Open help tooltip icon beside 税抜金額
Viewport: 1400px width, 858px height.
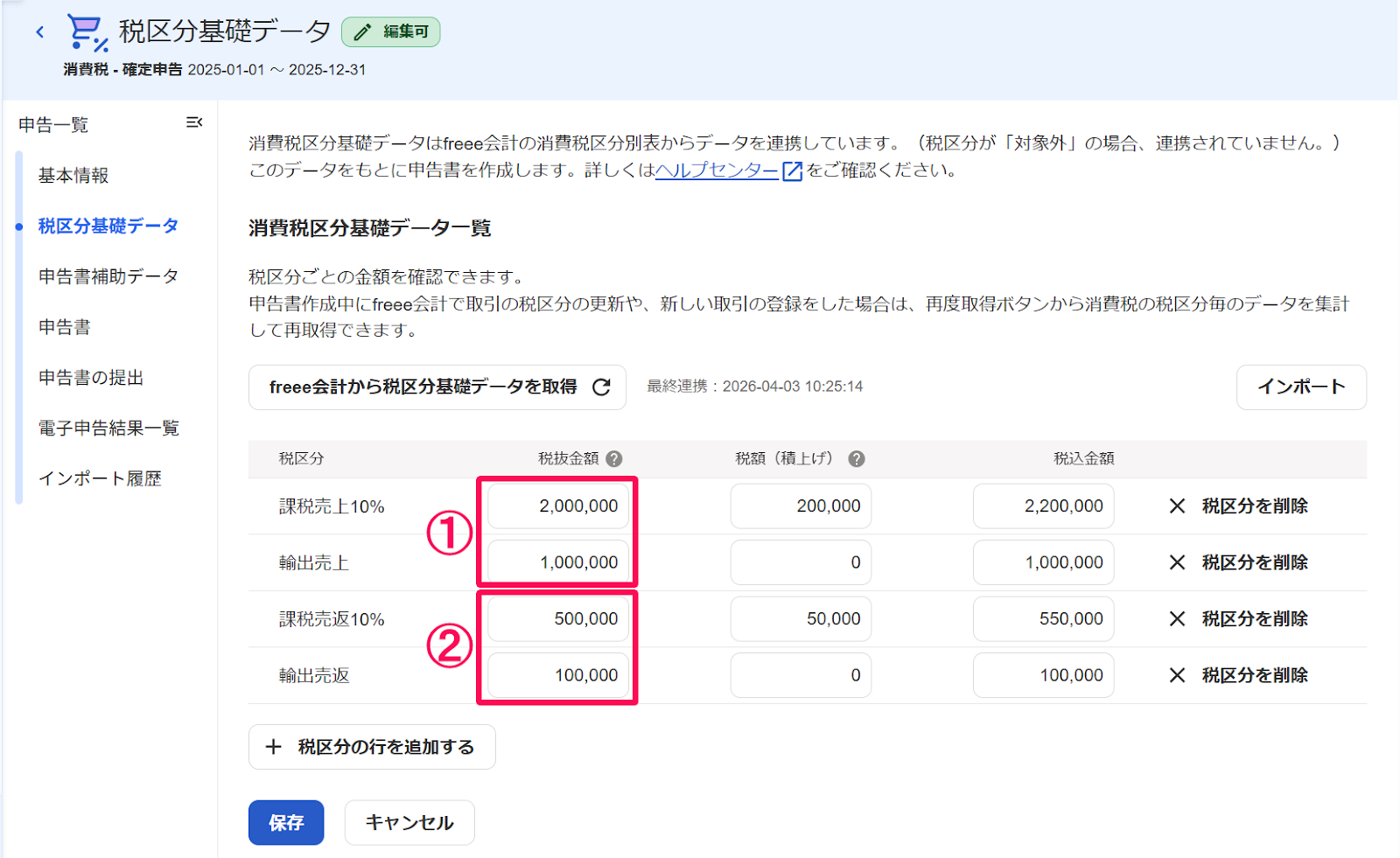pos(614,458)
